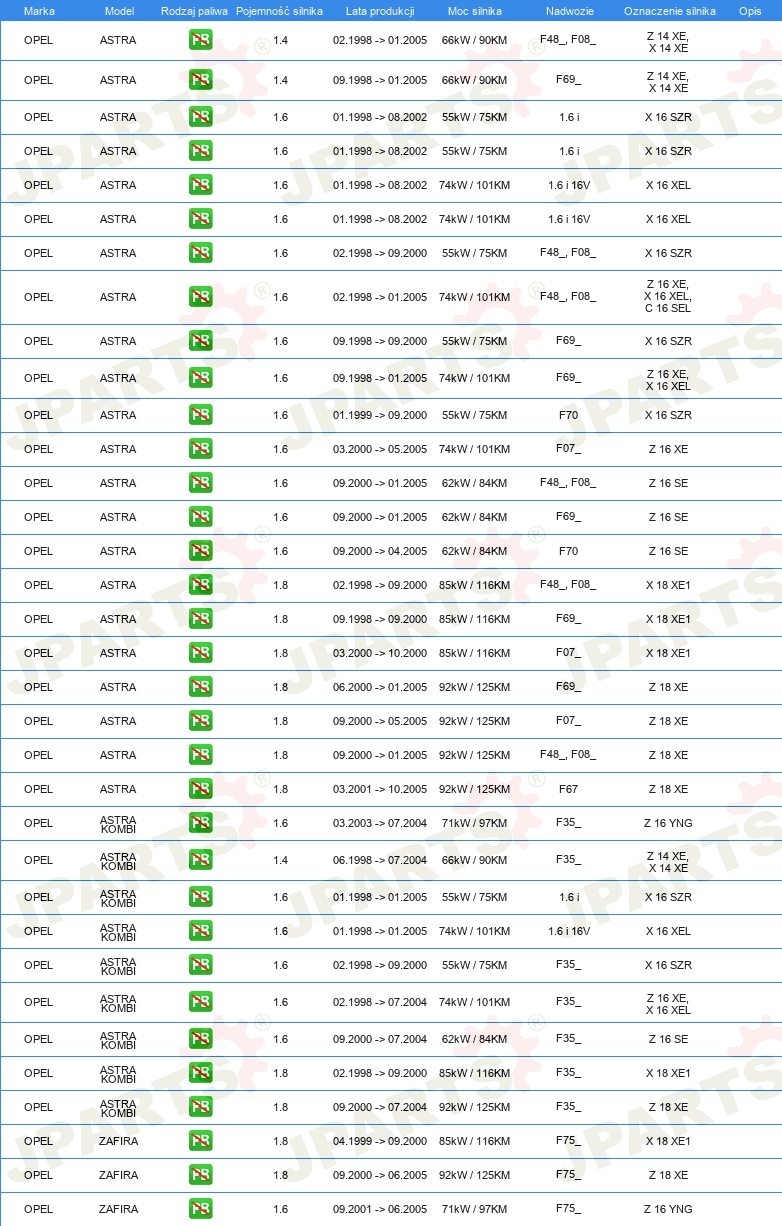The image size is (782, 1226).
Task: Click fuel icon, Astra Kombi 71kW Z 16 YNG row
Action: pos(200,823)
